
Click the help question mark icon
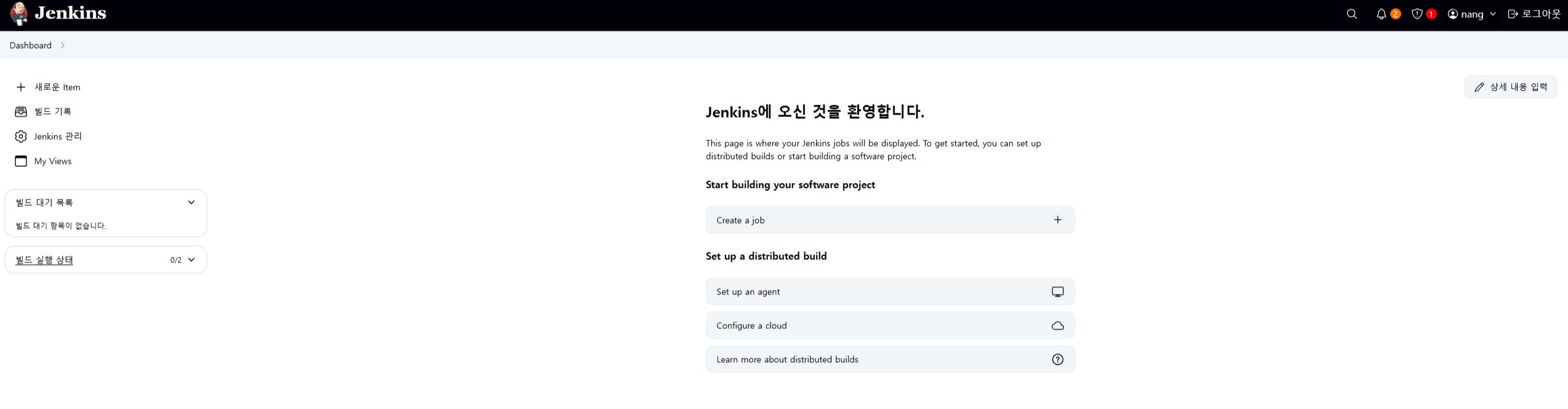(1057, 360)
